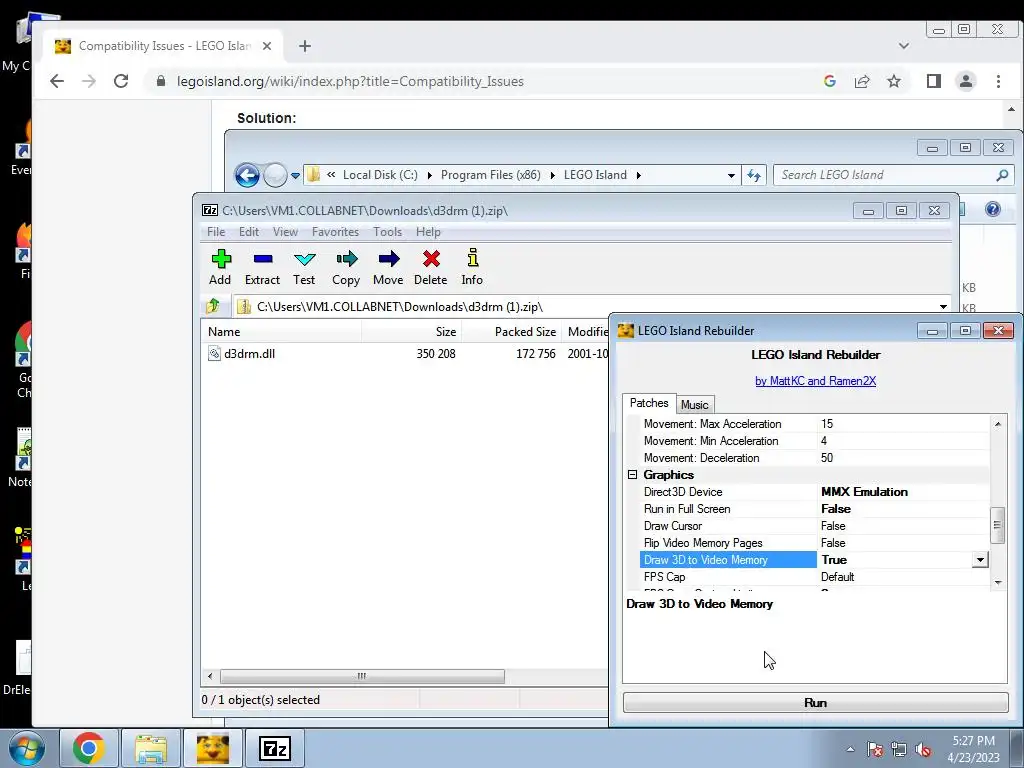Image resolution: width=1024 pixels, height=768 pixels.
Task: Select the Flip Video Memory Pages property
Action: click(x=814, y=543)
